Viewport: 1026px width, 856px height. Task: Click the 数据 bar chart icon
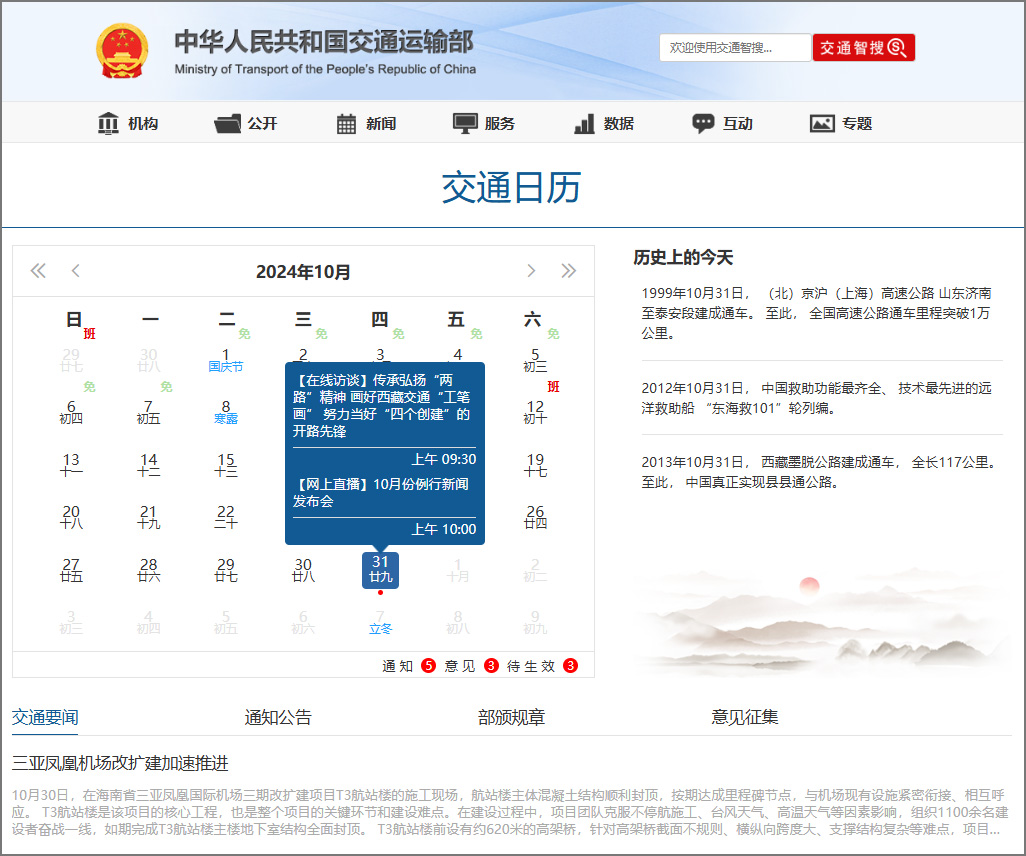point(584,123)
